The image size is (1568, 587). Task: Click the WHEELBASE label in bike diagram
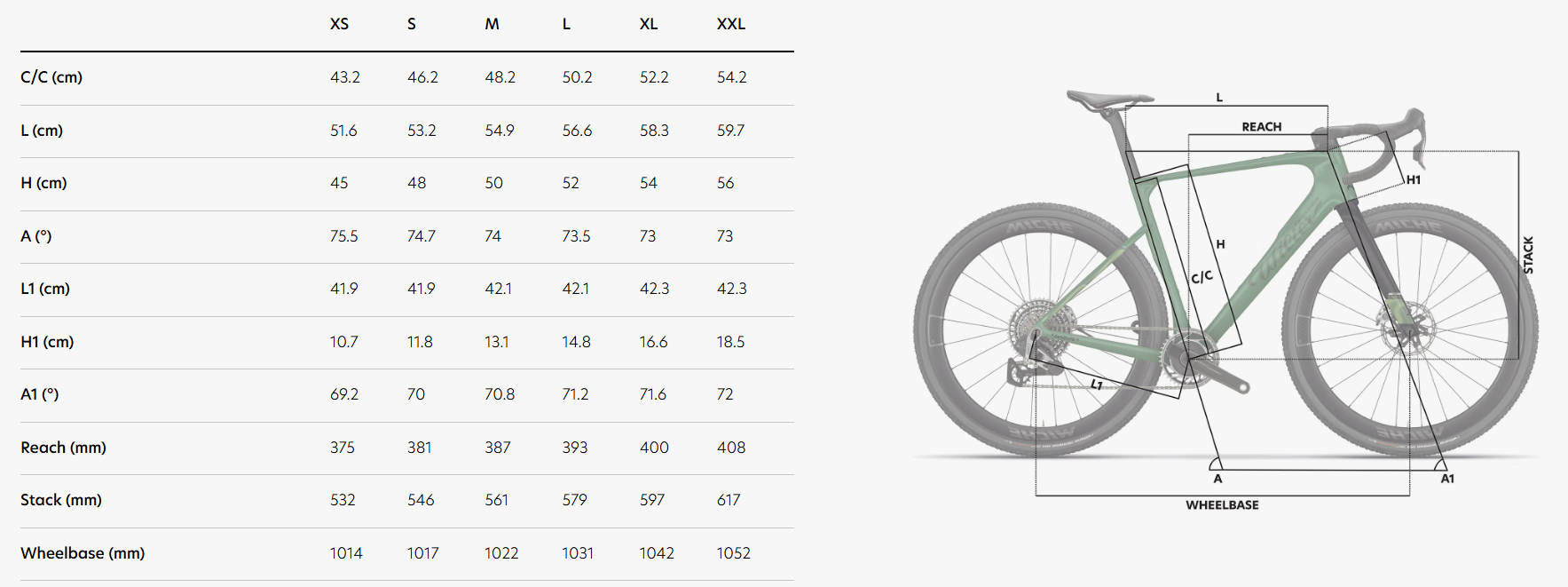[1222, 505]
